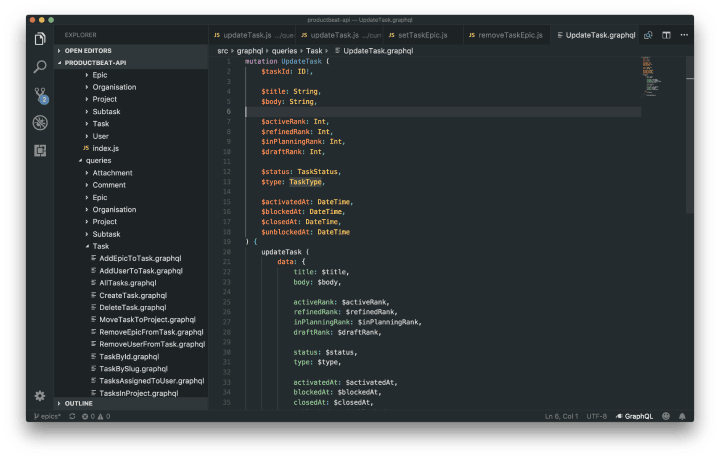720x459 pixels.
Task: Open the Extensions view in activity bar
Action: click(40, 151)
